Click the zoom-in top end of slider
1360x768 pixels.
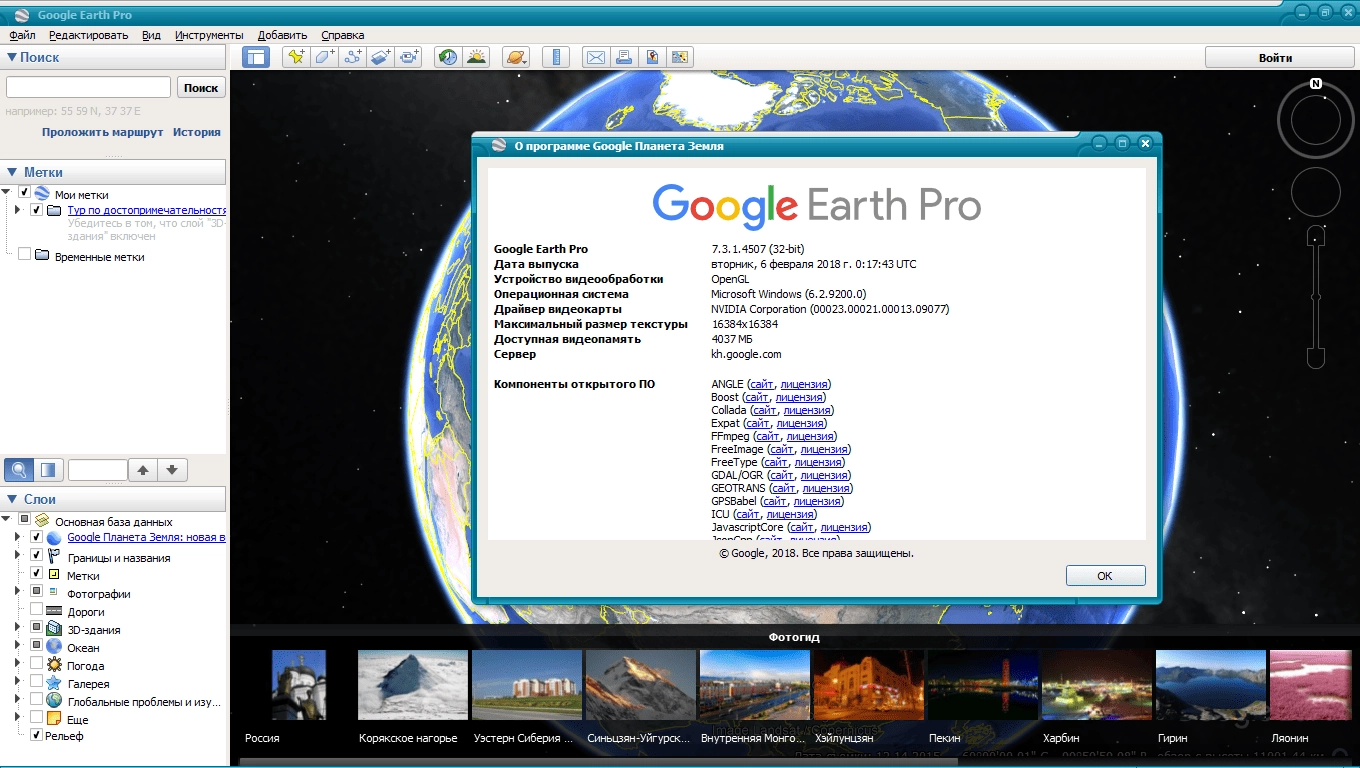pos(1316,236)
